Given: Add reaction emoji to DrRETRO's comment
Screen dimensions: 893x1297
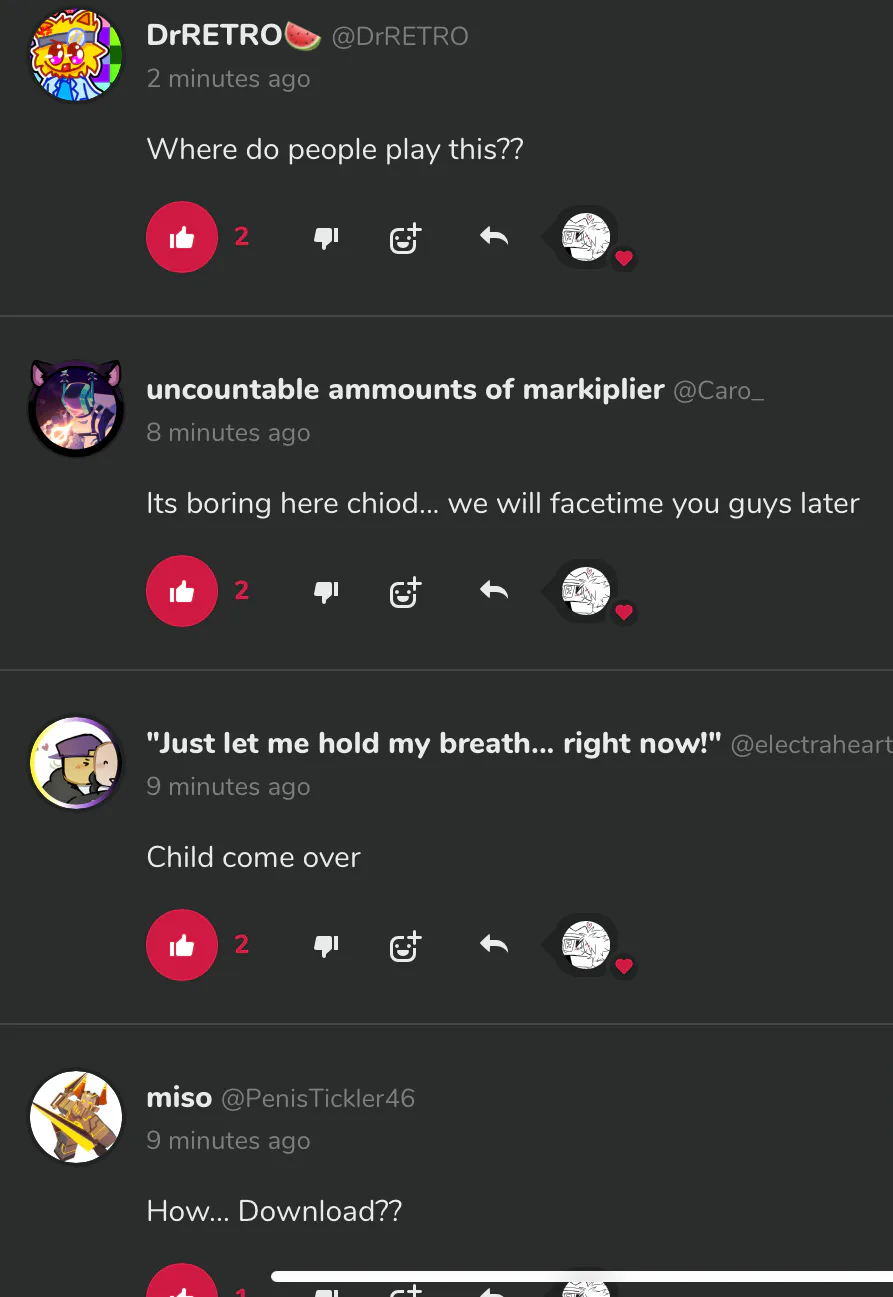Looking at the screenshot, I should pyautogui.click(x=405, y=238).
